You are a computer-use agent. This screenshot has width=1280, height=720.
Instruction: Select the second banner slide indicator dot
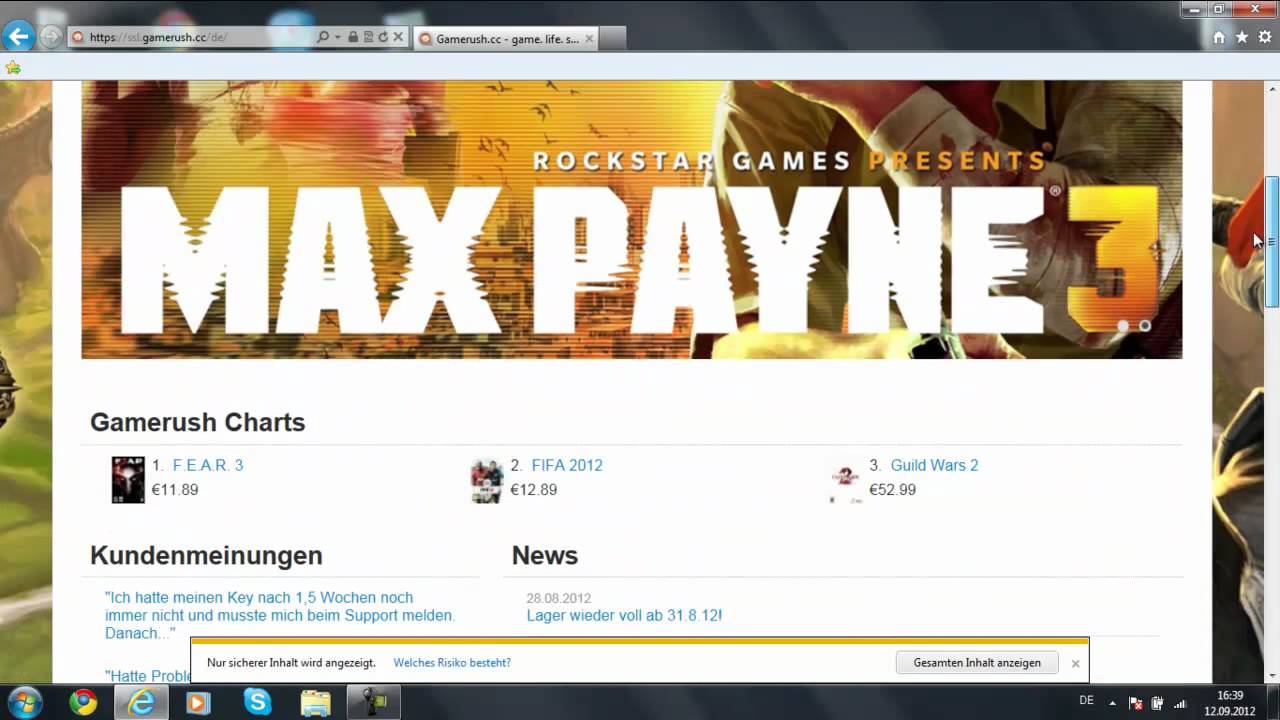point(1145,326)
